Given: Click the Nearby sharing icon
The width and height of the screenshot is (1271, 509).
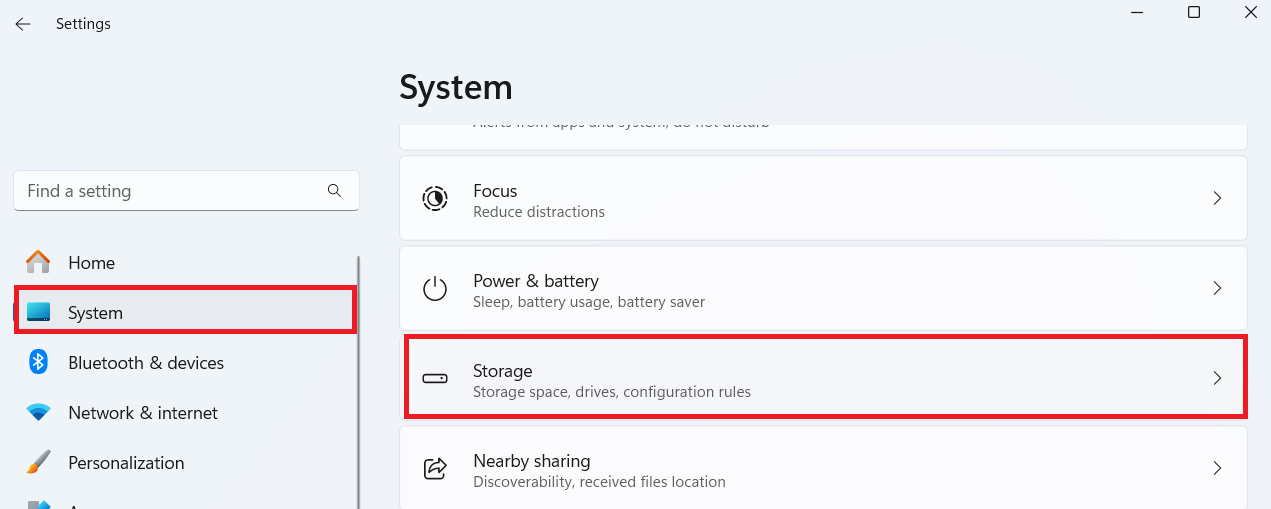Looking at the screenshot, I should coord(435,468).
